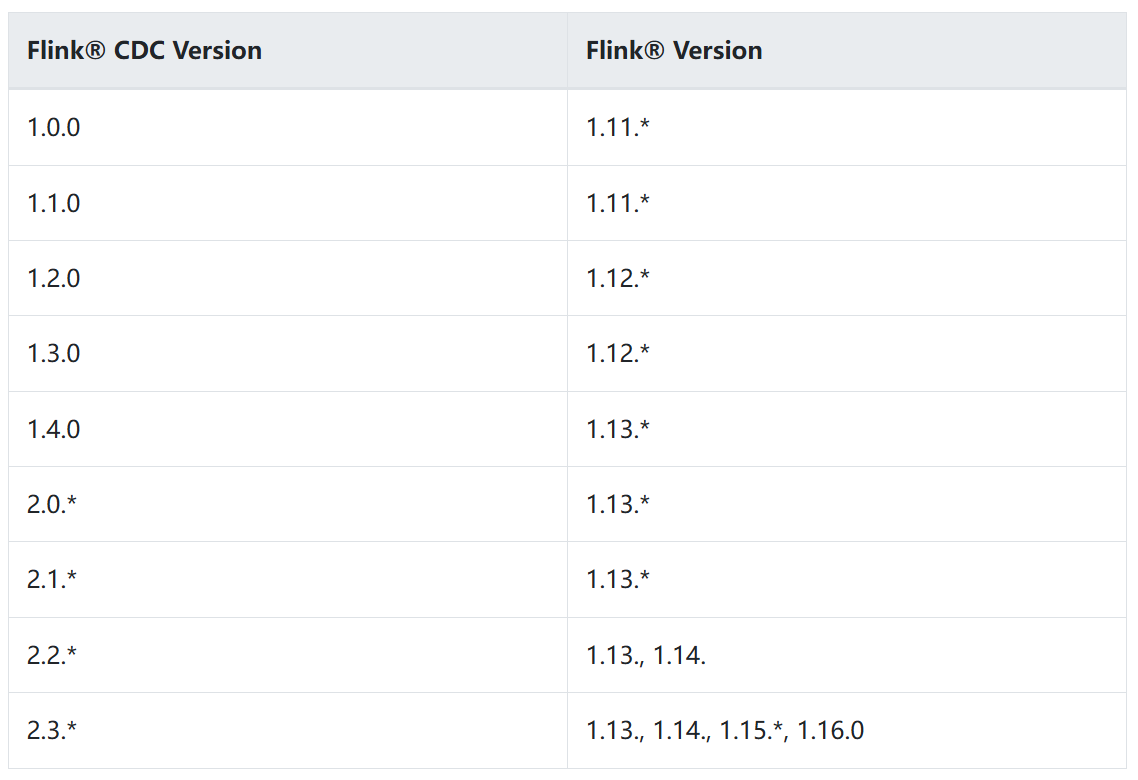Select the 2.0.* CDC version cell
This screenshot has height=780, width=1138.
288,504
